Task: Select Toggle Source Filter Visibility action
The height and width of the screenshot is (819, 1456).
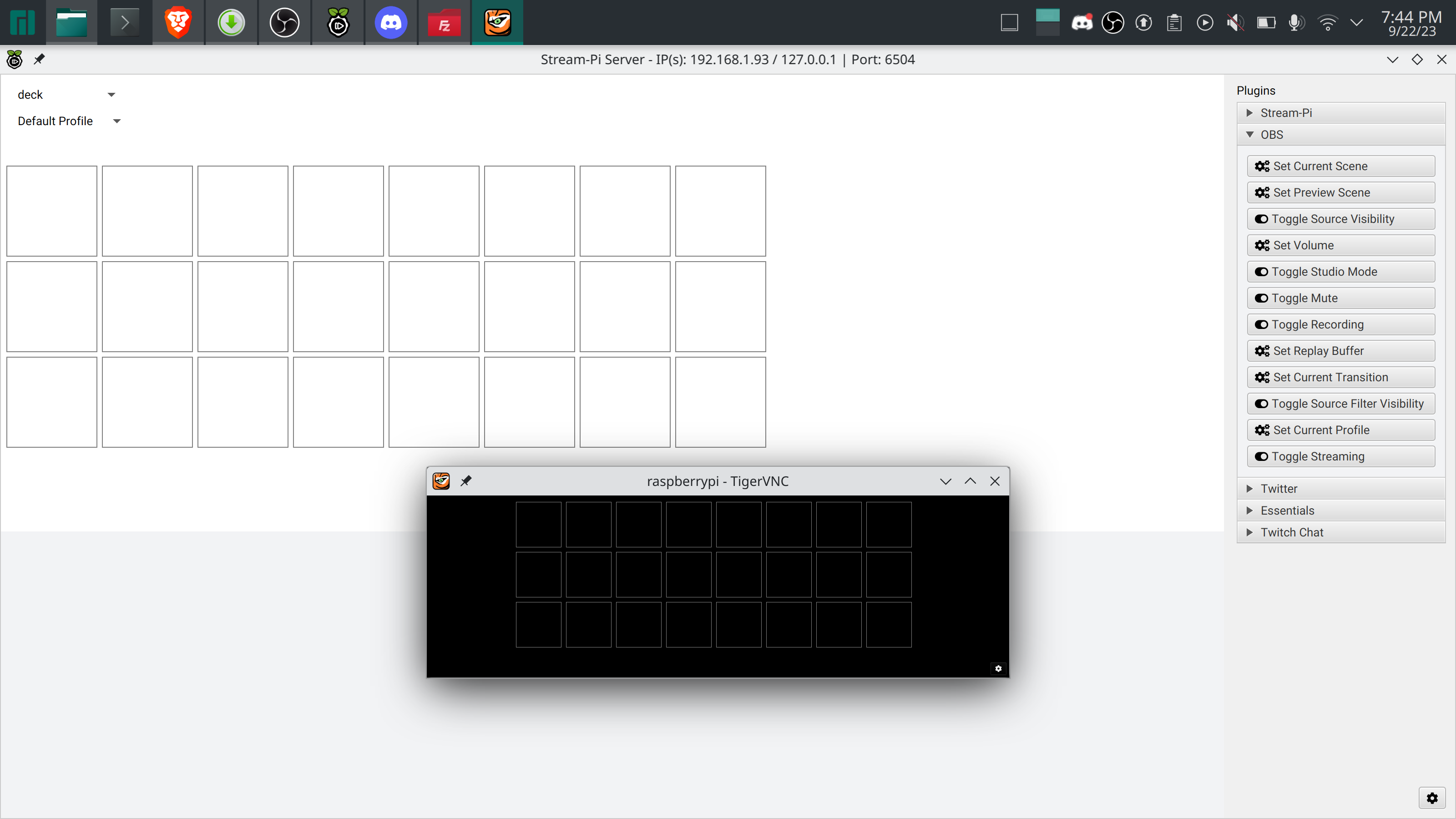Action: coord(1341,404)
